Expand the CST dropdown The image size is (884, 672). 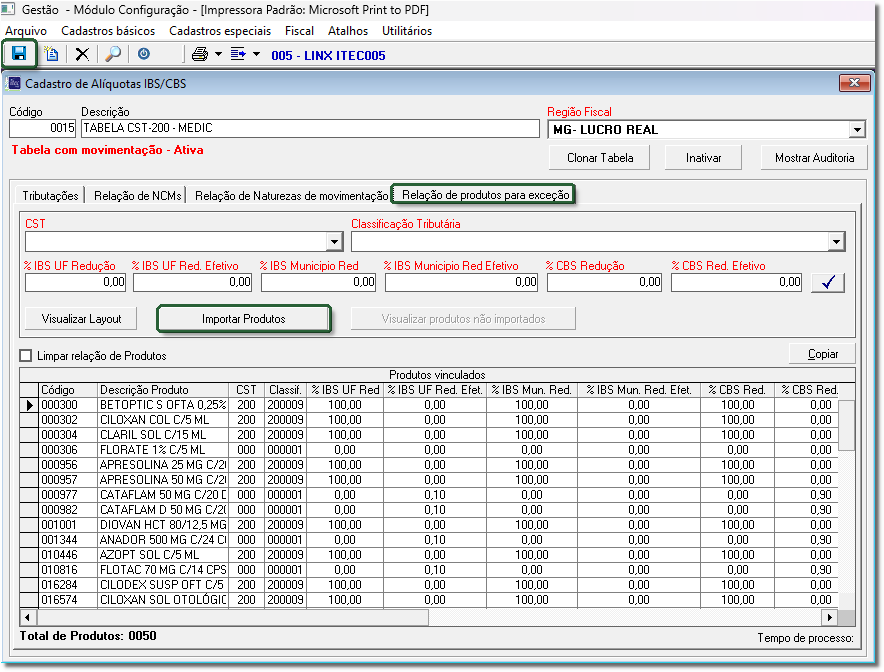click(x=334, y=242)
